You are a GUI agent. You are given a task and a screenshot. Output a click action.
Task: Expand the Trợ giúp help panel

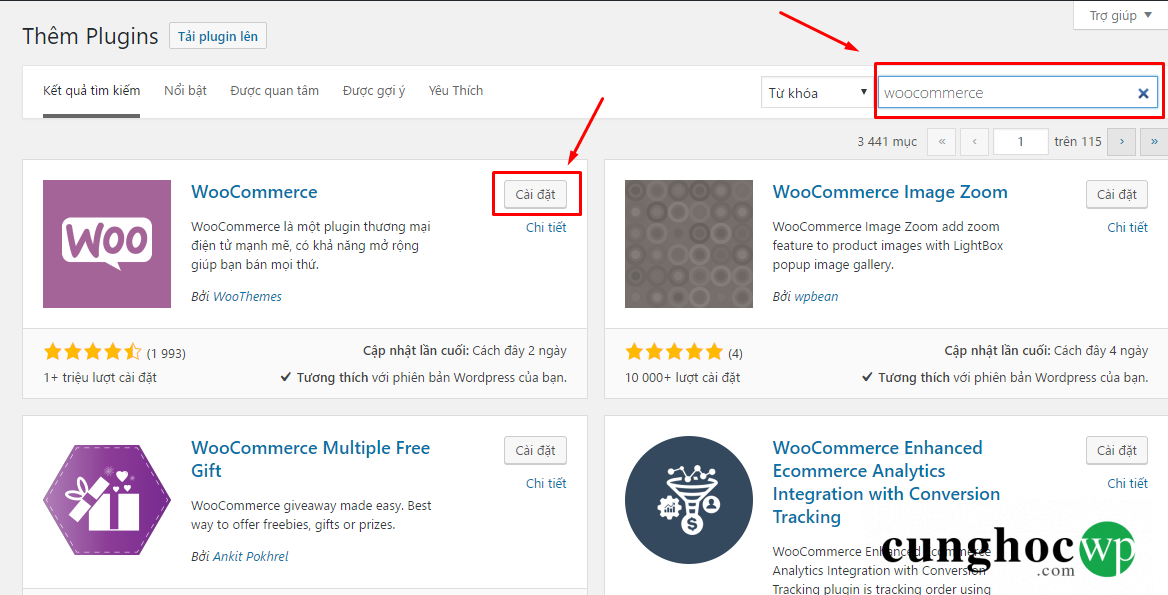coord(1120,16)
